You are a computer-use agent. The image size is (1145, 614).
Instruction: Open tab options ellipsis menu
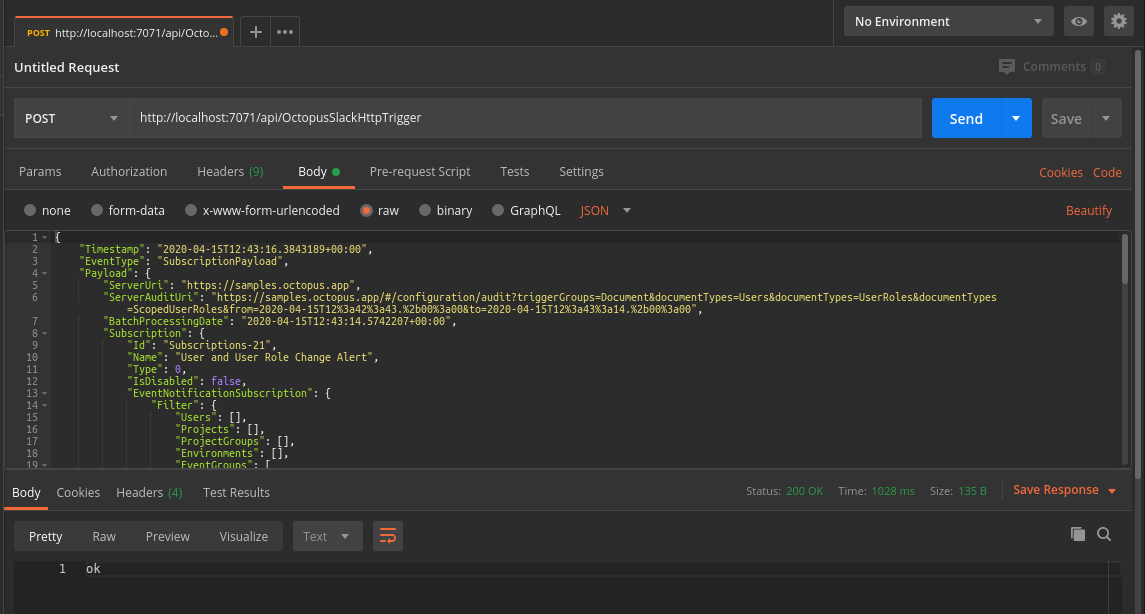coord(285,32)
